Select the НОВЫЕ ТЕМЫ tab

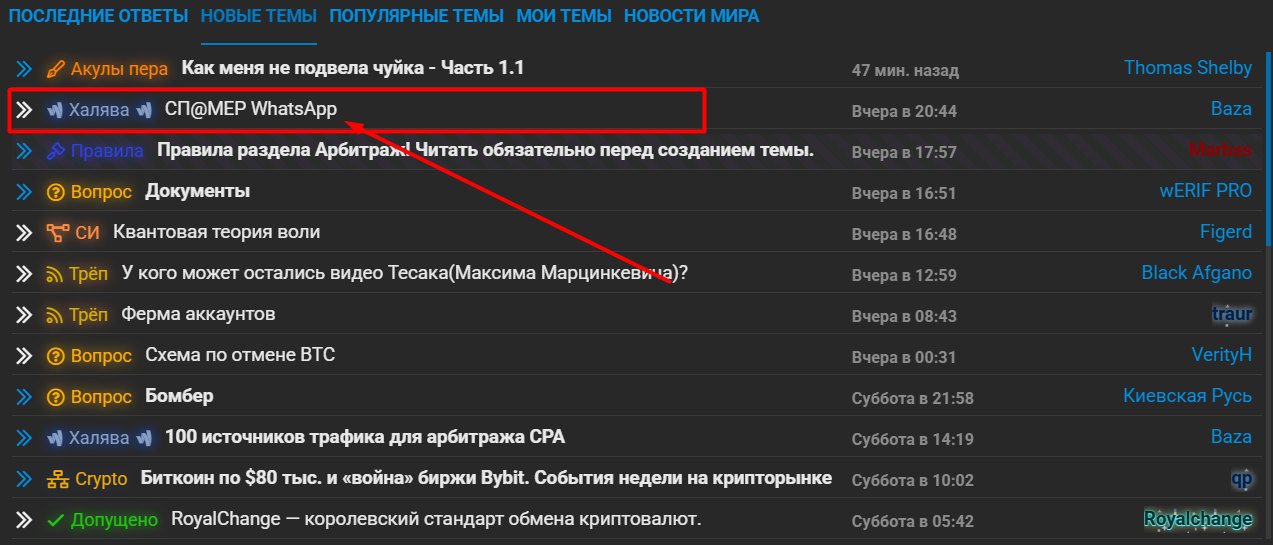(259, 16)
